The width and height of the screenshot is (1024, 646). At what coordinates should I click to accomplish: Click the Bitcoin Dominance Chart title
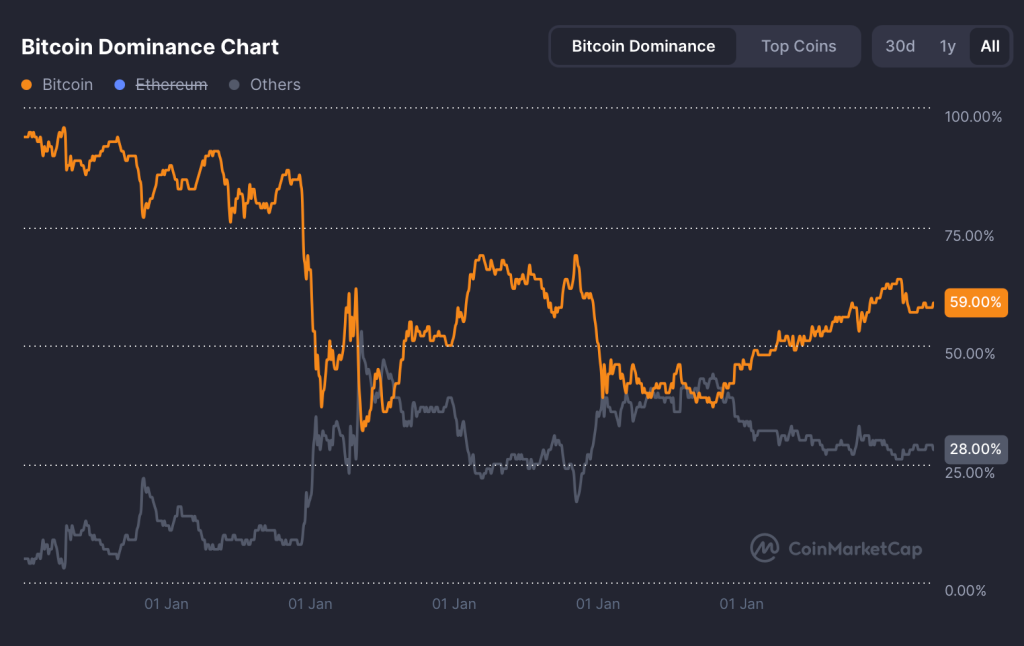pos(148,47)
